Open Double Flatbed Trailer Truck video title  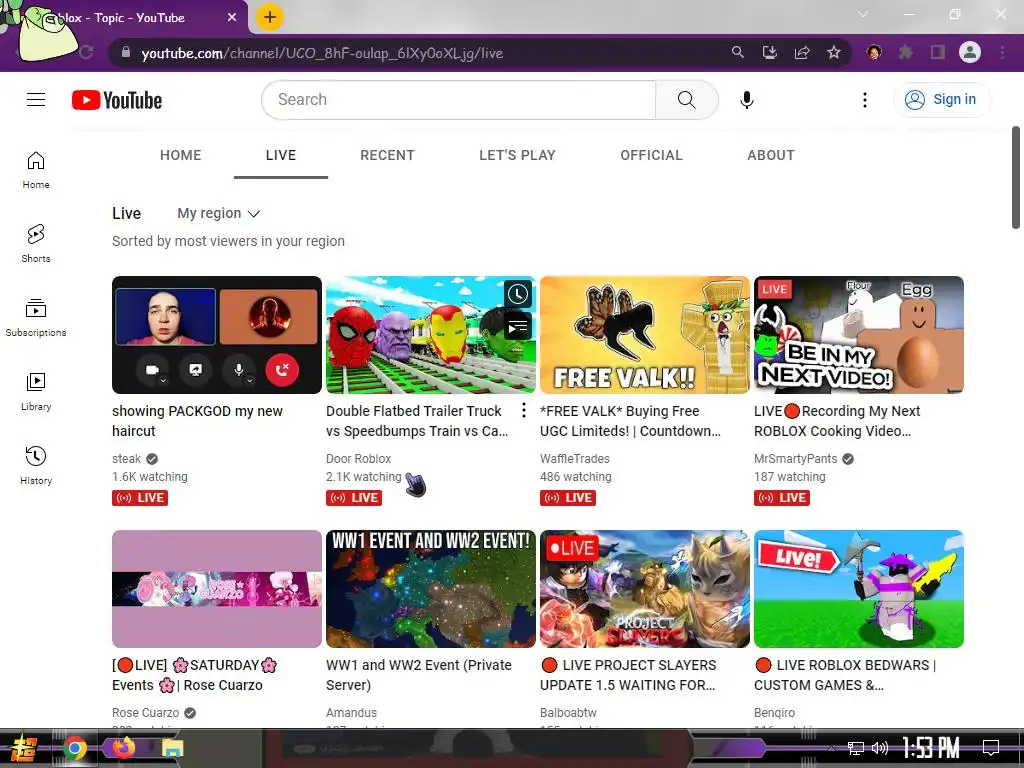coord(417,421)
